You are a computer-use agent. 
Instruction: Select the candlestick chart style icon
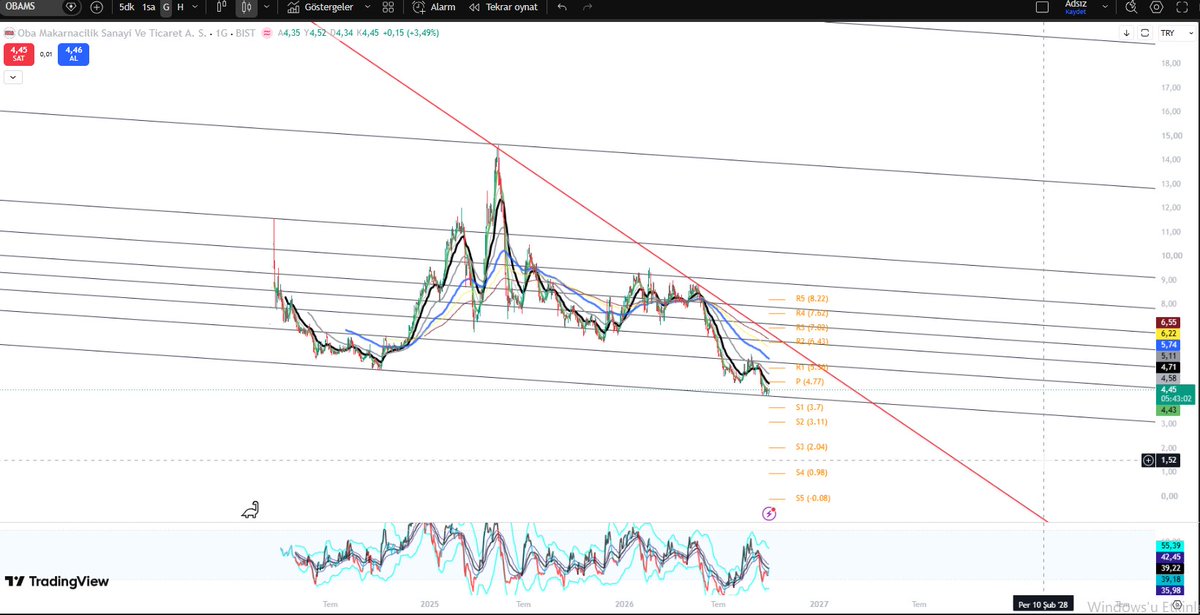click(x=246, y=7)
